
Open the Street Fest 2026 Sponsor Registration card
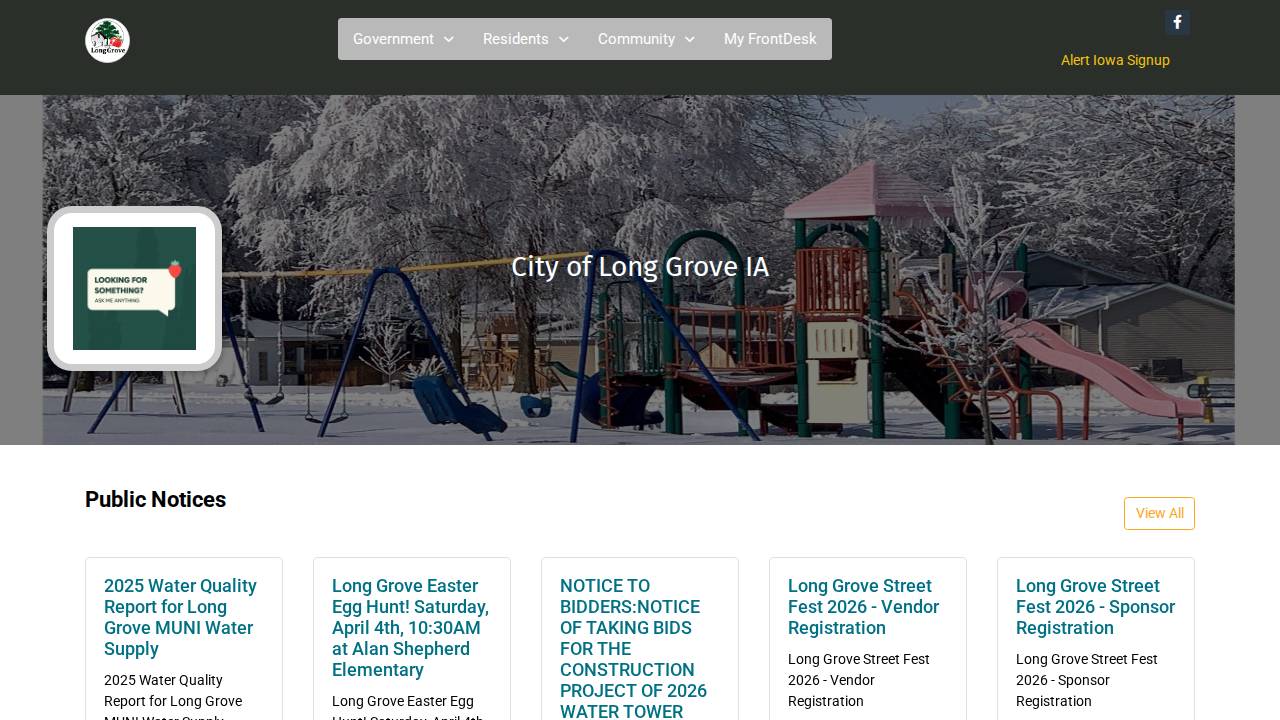1095,607
